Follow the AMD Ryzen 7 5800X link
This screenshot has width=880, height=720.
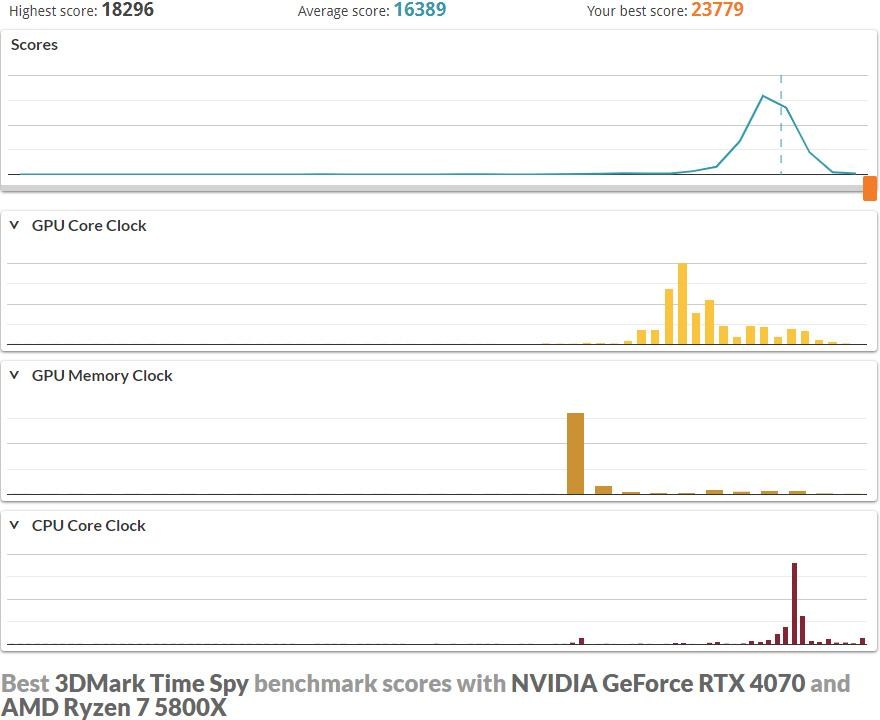(114, 708)
